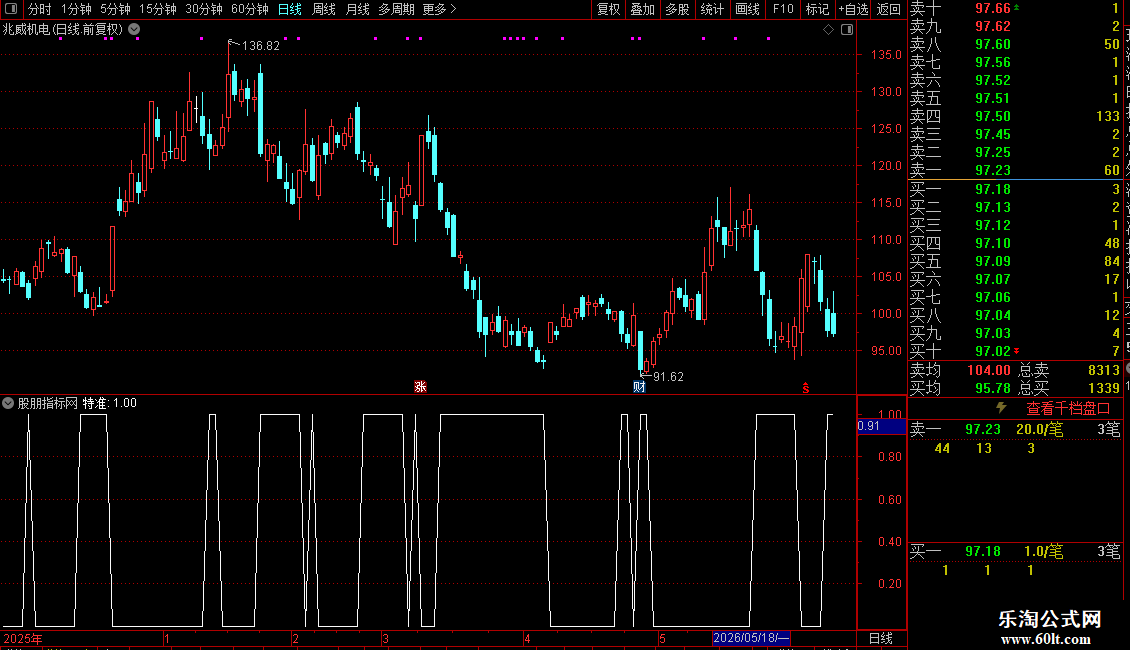1130x650 pixels.
Task: Click the 买五 price 97.09
Action: point(992,261)
